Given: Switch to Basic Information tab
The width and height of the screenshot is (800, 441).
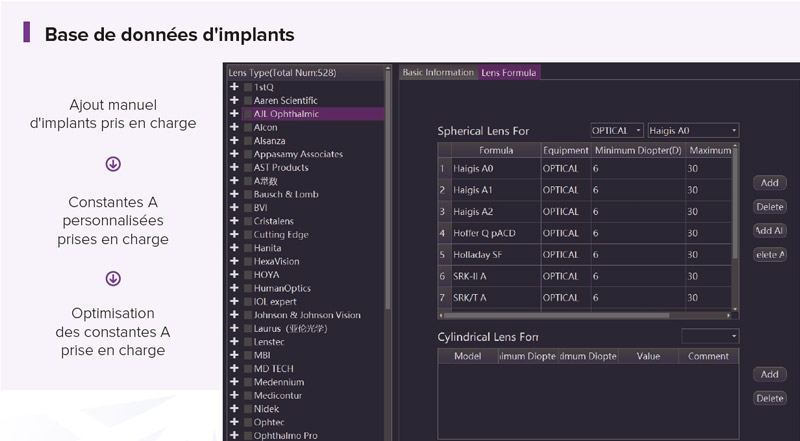Looking at the screenshot, I should (438, 72).
